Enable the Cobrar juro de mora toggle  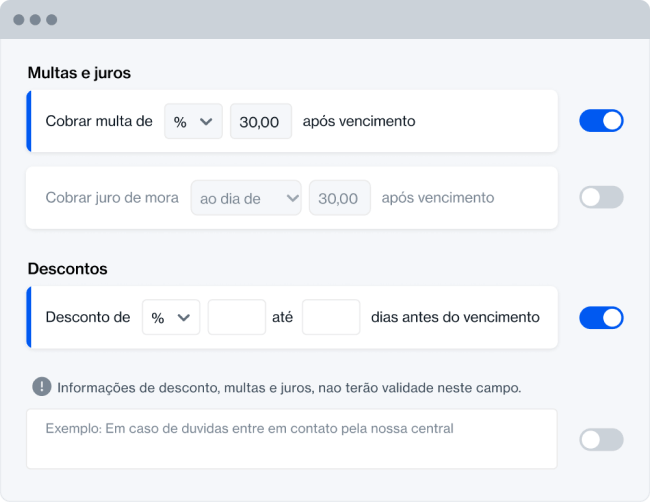[x=601, y=197]
